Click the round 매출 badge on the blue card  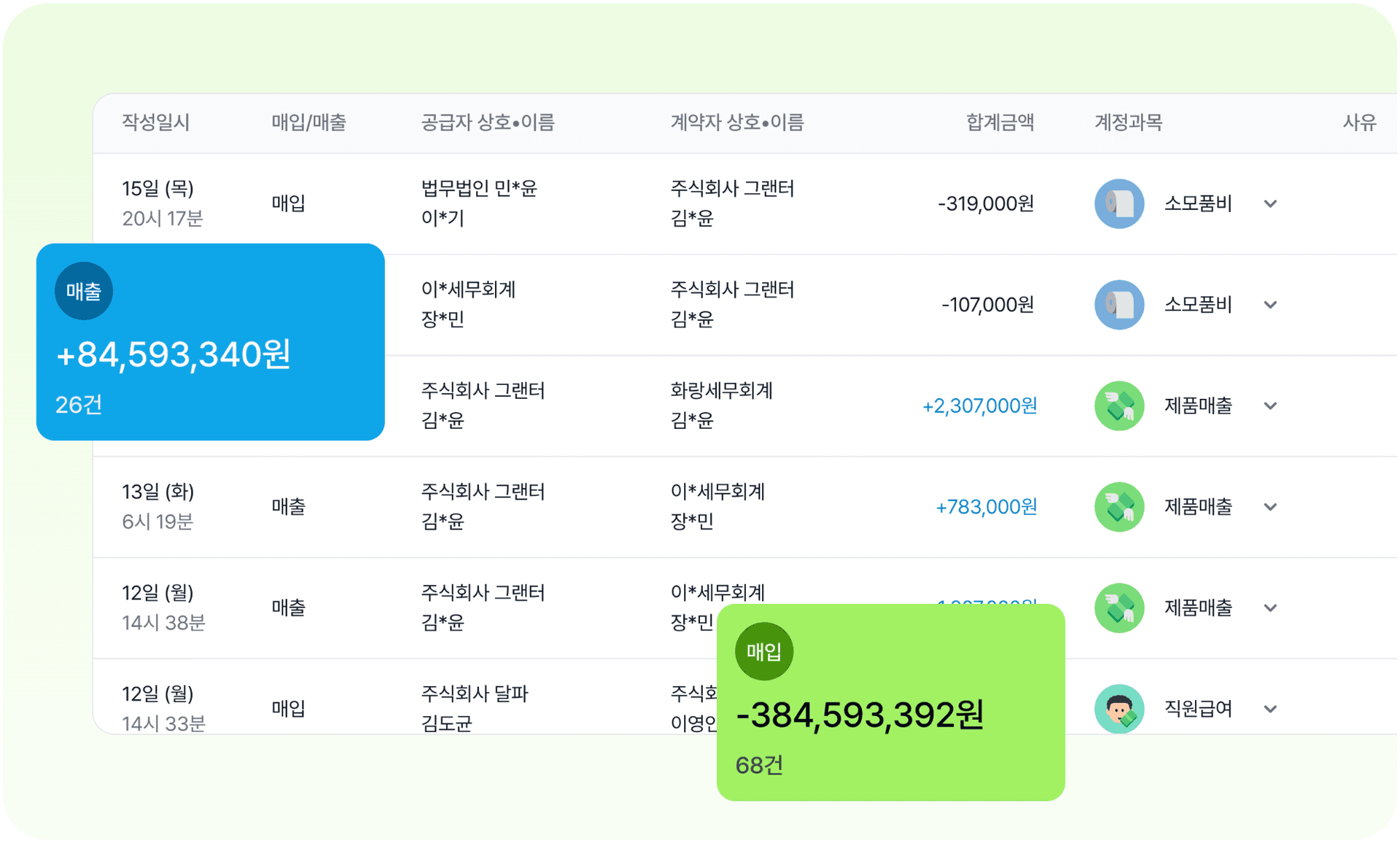click(84, 291)
